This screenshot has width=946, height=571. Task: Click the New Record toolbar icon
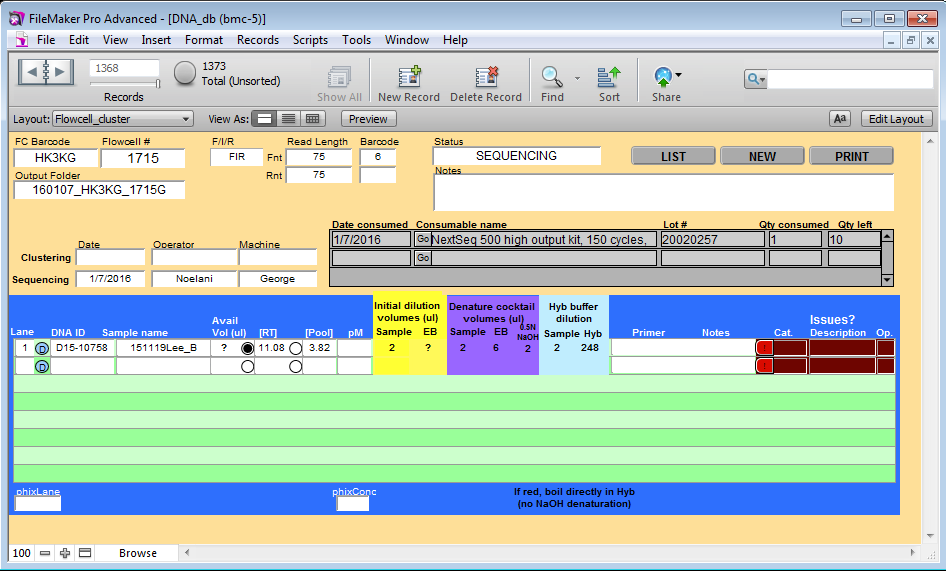click(409, 78)
